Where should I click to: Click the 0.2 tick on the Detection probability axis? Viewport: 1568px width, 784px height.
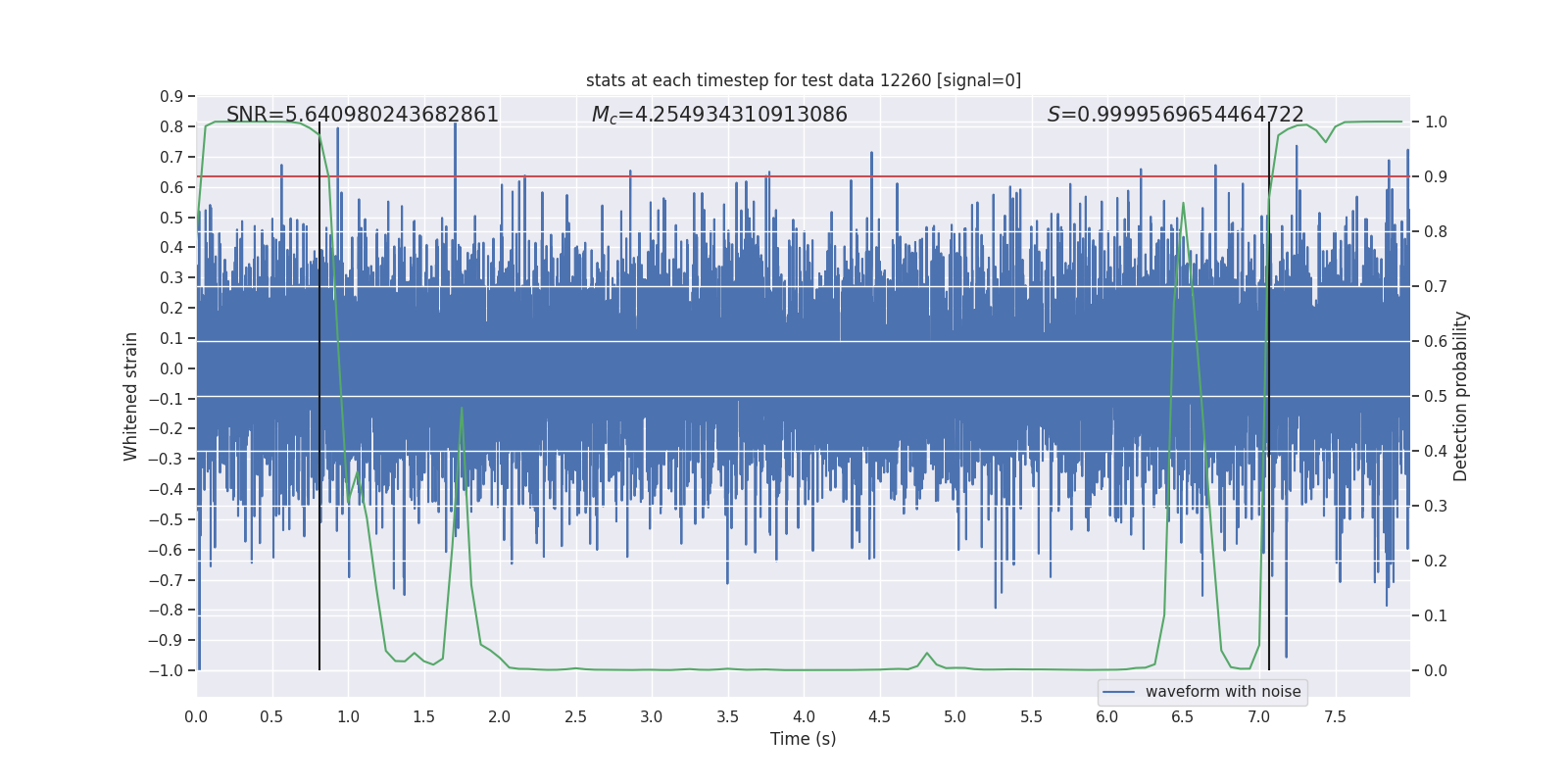pos(1436,562)
